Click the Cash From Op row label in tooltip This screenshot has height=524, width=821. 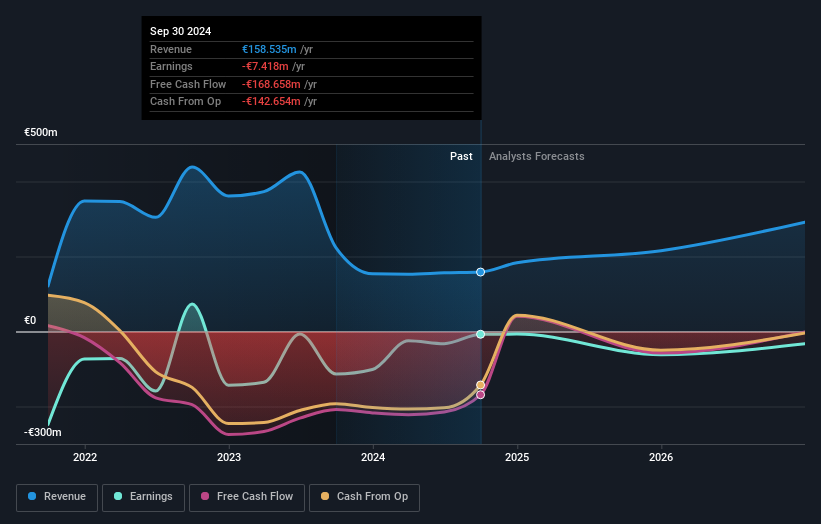185,102
